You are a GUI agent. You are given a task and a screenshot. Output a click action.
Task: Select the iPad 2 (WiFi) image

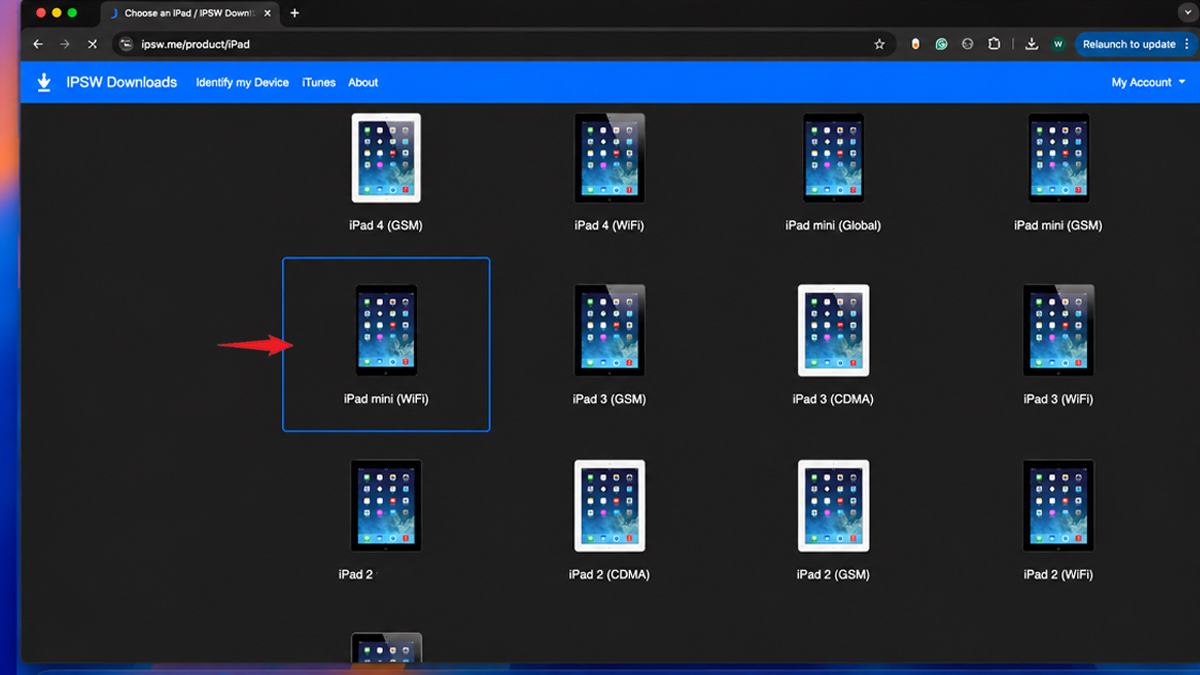(x=1058, y=505)
